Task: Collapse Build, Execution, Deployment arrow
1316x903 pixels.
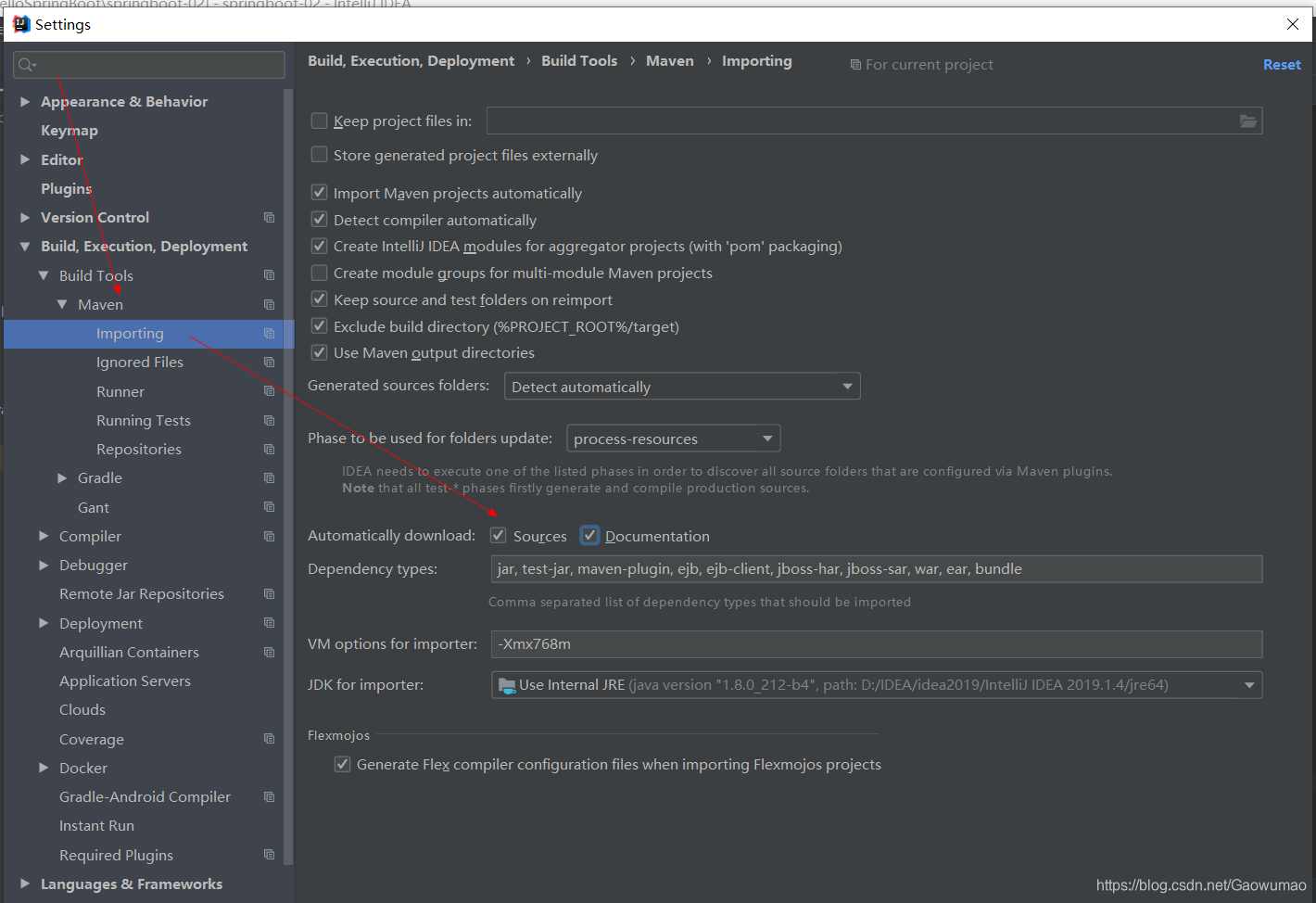Action: [25, 247]
